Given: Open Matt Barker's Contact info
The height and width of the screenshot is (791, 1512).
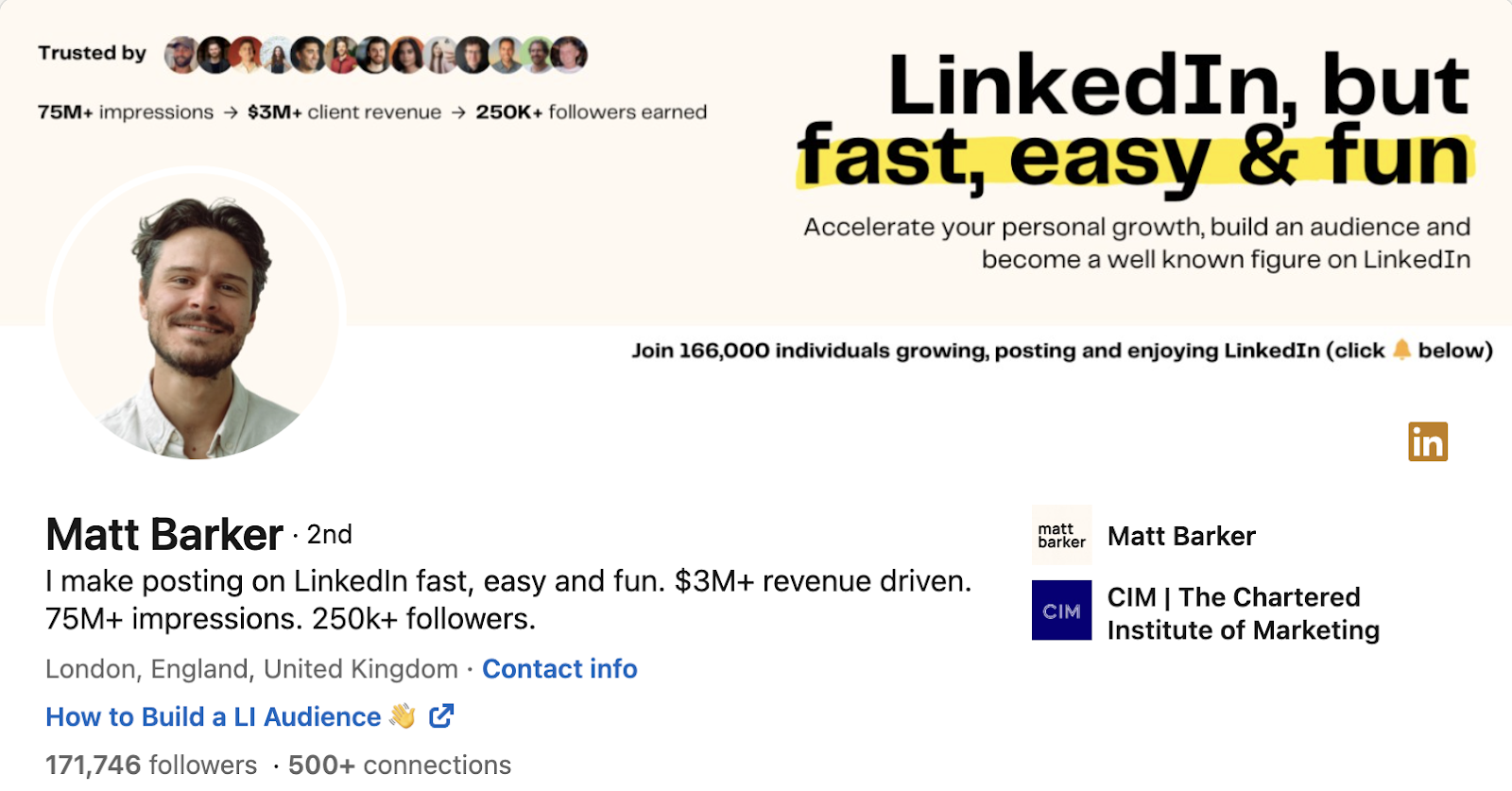Looking at the screenshot, I should 559,670.
